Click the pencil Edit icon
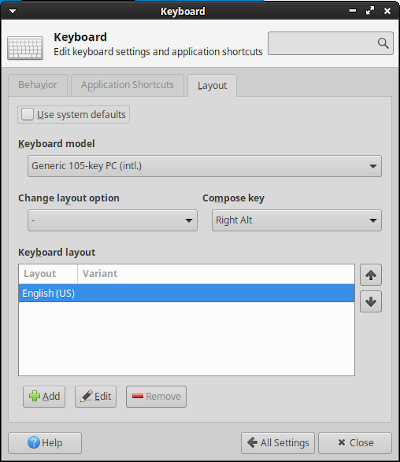The width and height of the screenshot is (400, 462). click(x=86, y=396)
